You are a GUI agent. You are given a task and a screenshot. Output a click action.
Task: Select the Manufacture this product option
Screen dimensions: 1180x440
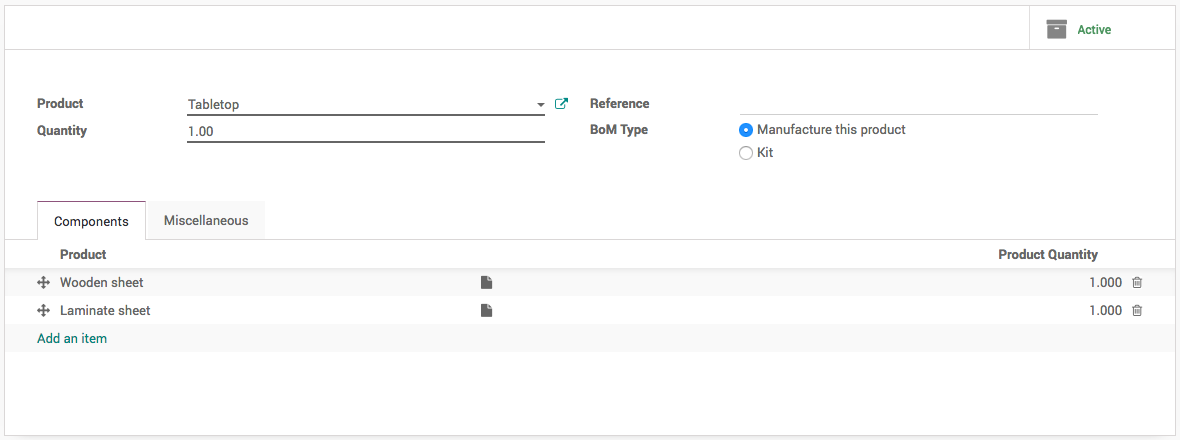click(745, 130)
